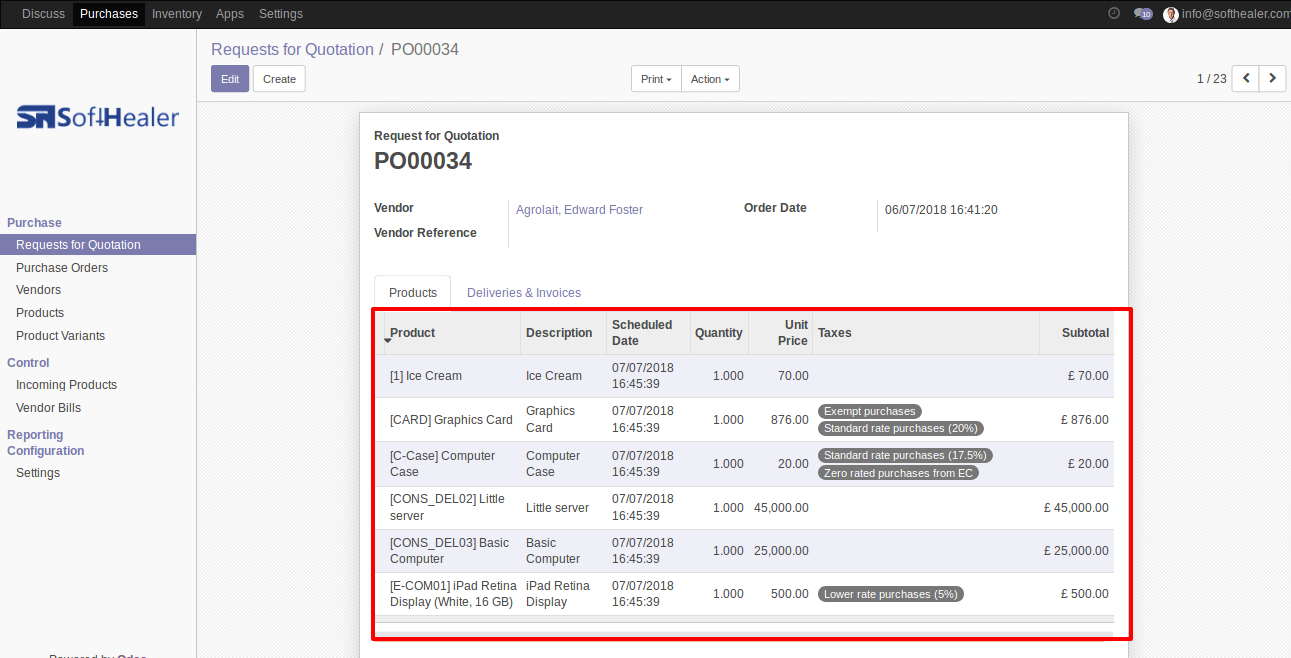Click the £ 25,000.00 subtotal cell
1291x658 pixels.
pyautogui.click(x=1076, y=551)
